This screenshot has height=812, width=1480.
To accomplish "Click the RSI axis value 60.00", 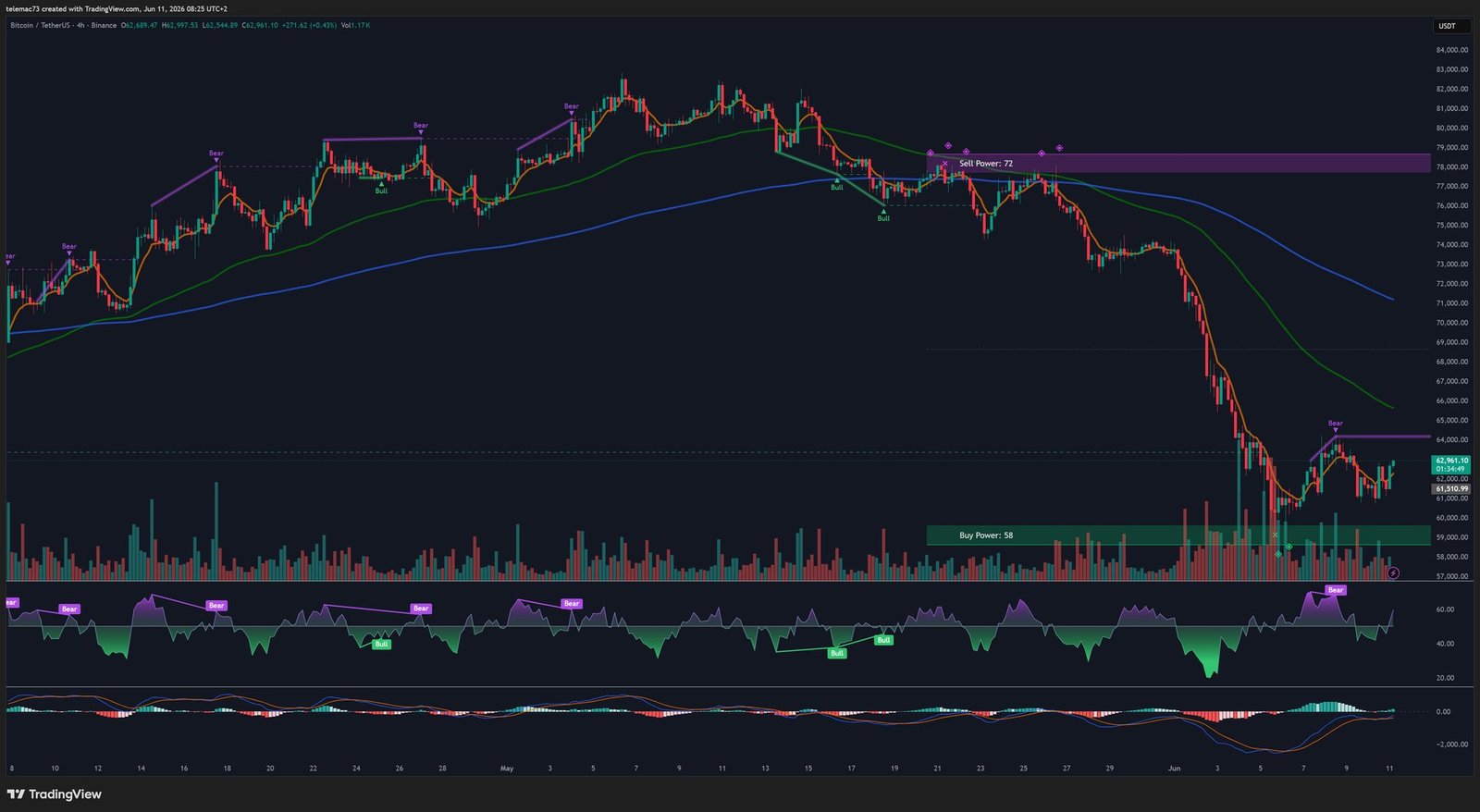I will [x=1445, y=609].
